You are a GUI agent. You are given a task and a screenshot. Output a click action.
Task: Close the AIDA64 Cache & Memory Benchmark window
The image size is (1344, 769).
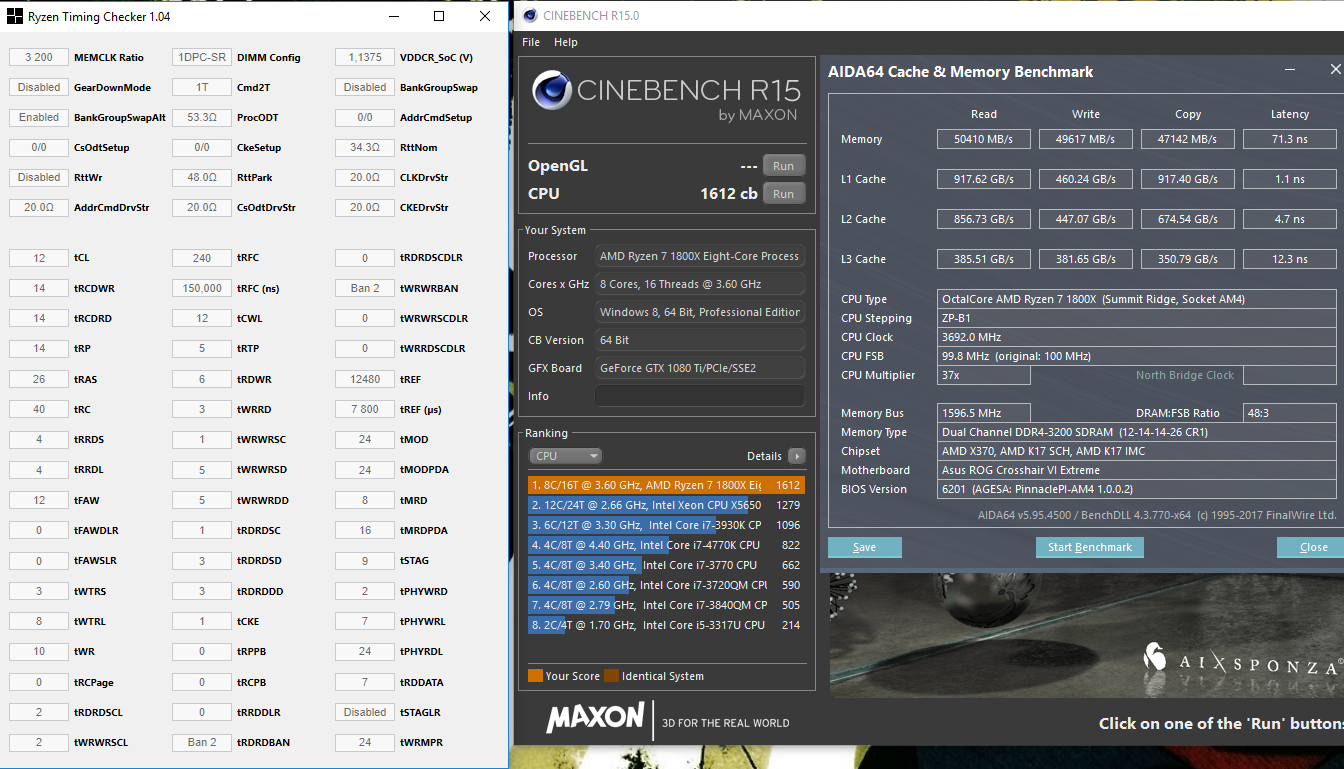(x=1335, y=69)
